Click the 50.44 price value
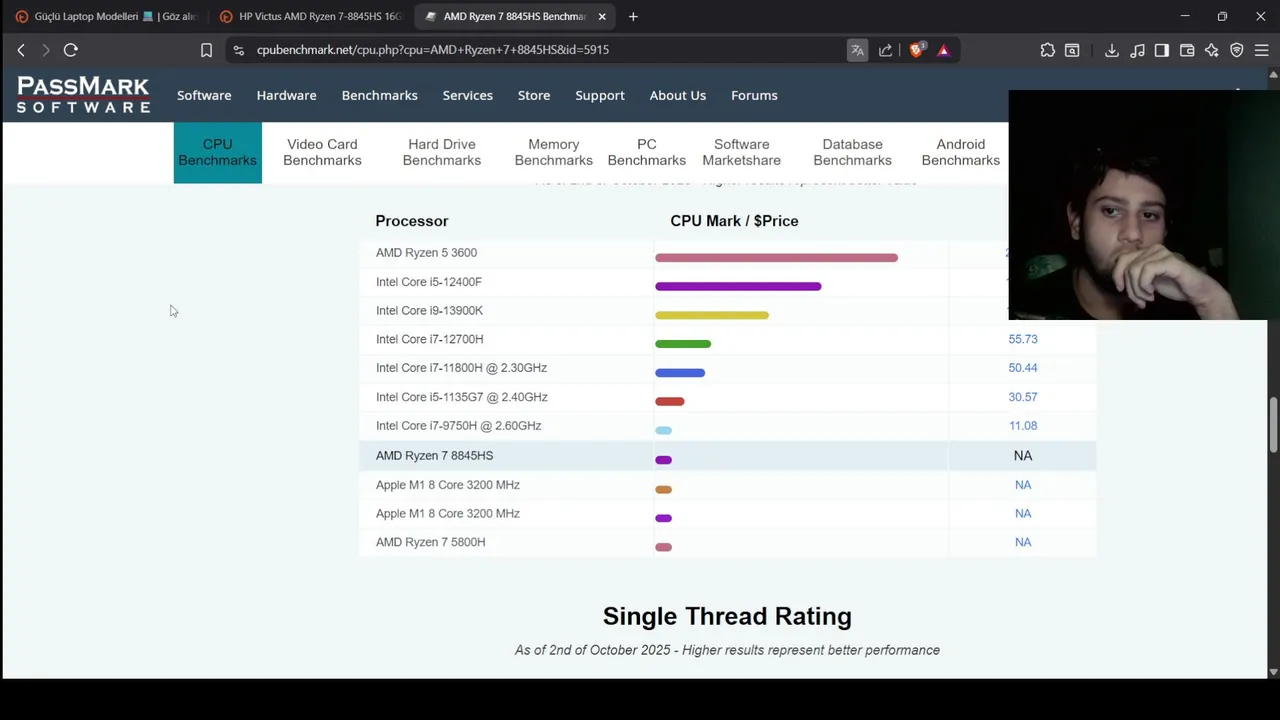 click(1022, 368)
